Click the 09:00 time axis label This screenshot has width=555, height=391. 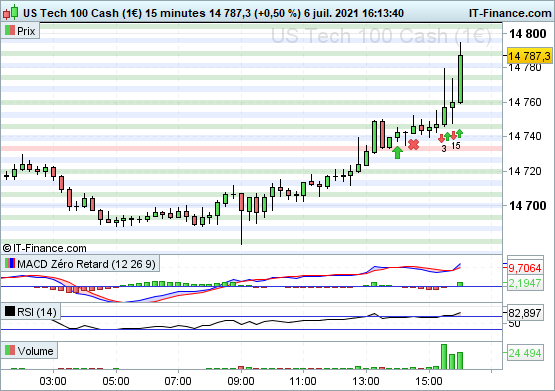(241, 381)
